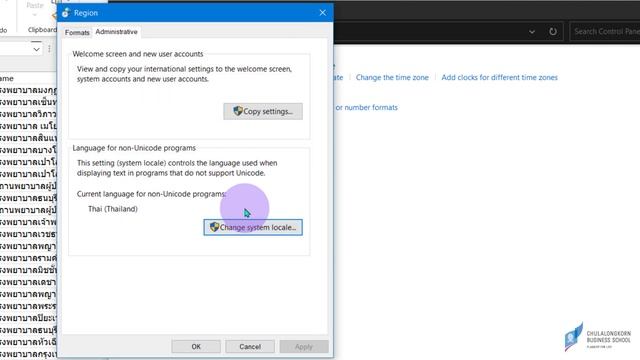Click the Thai (Thailand) locale text
The image size is (640, 360).
click(113, 209)
